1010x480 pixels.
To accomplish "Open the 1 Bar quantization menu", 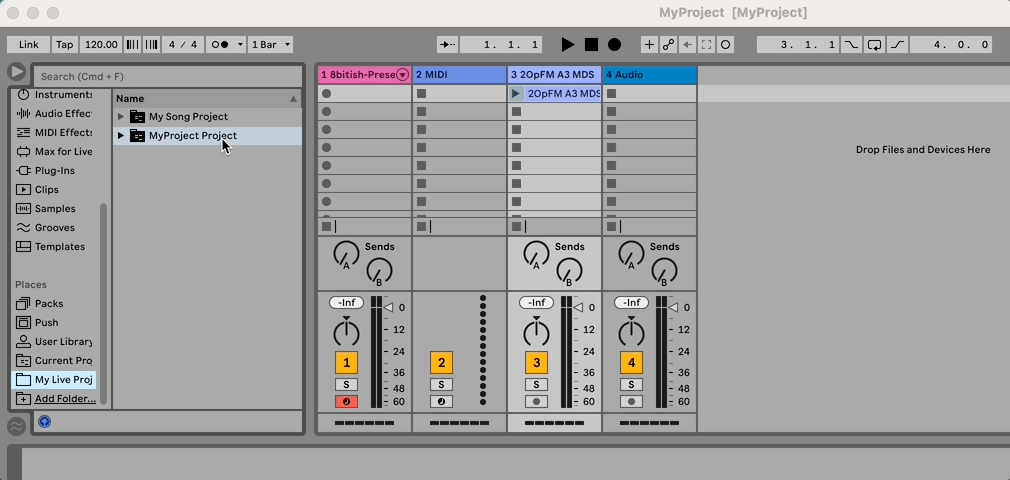I will tap(271, 44).
